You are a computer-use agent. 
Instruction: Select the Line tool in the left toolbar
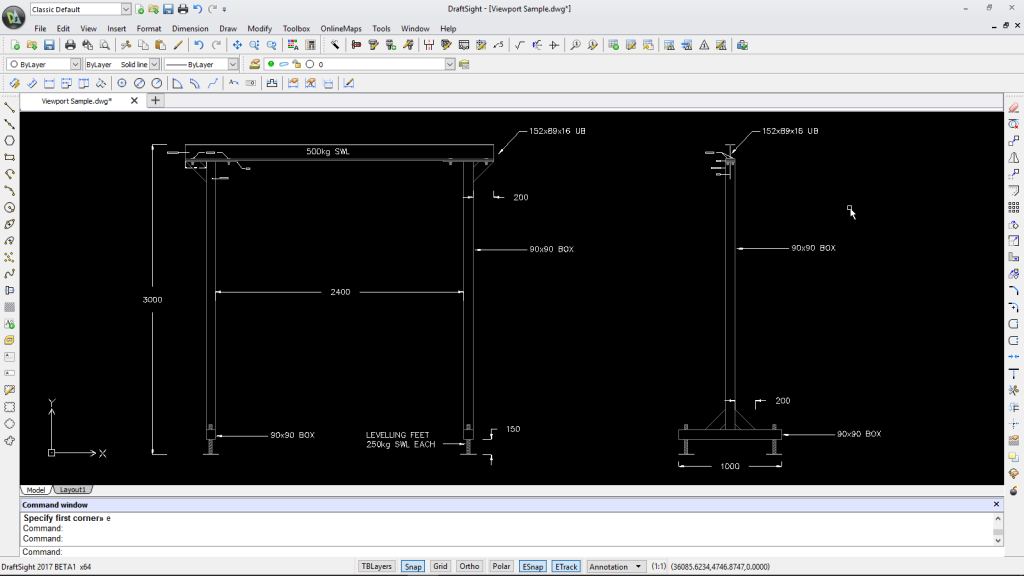tap(8, 107)
